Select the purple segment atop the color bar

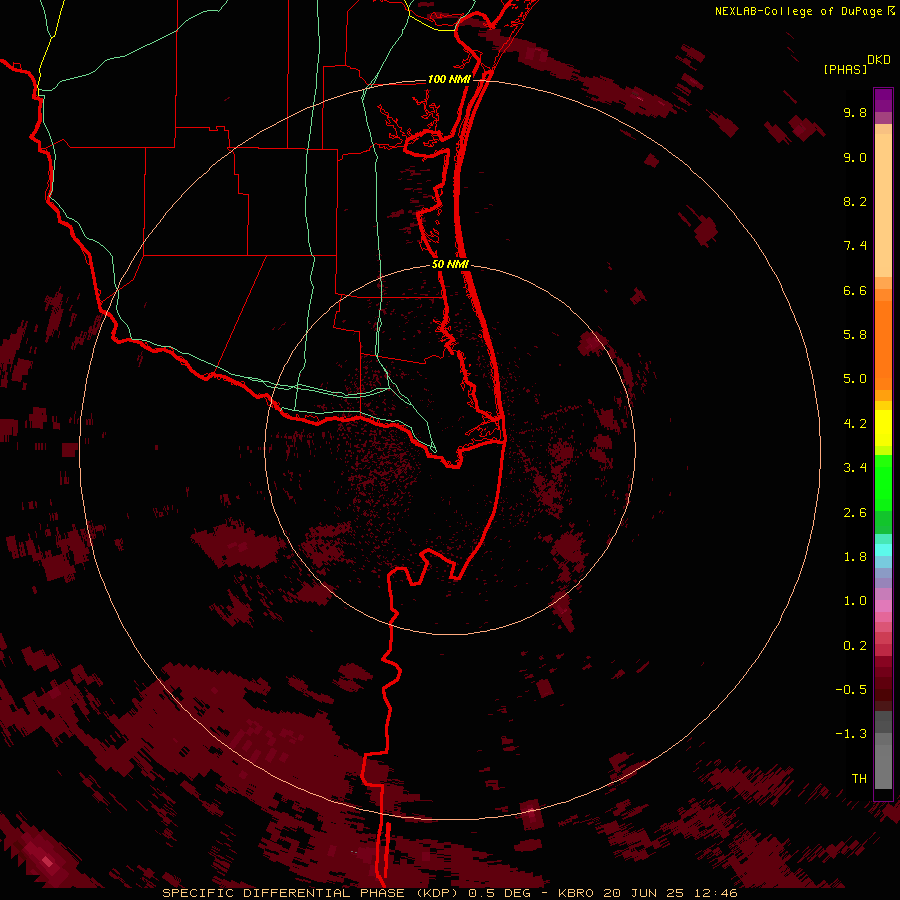point(883,100)
